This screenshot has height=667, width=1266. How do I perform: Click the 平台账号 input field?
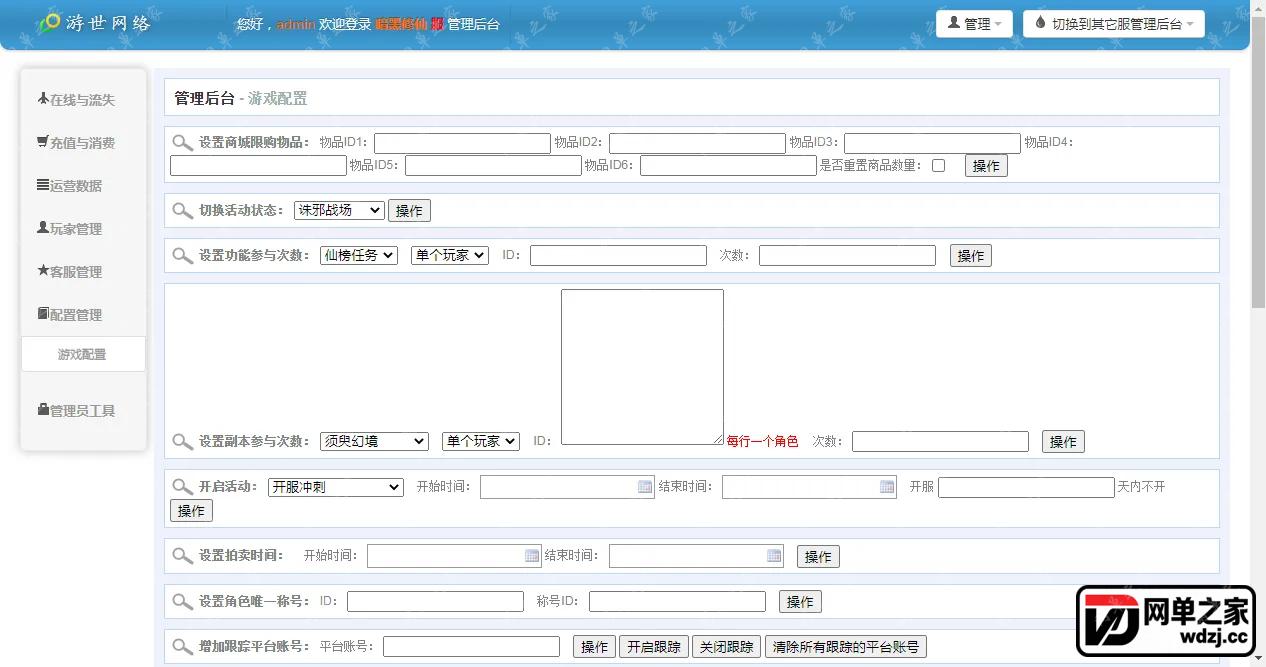[x=471, y=647]
